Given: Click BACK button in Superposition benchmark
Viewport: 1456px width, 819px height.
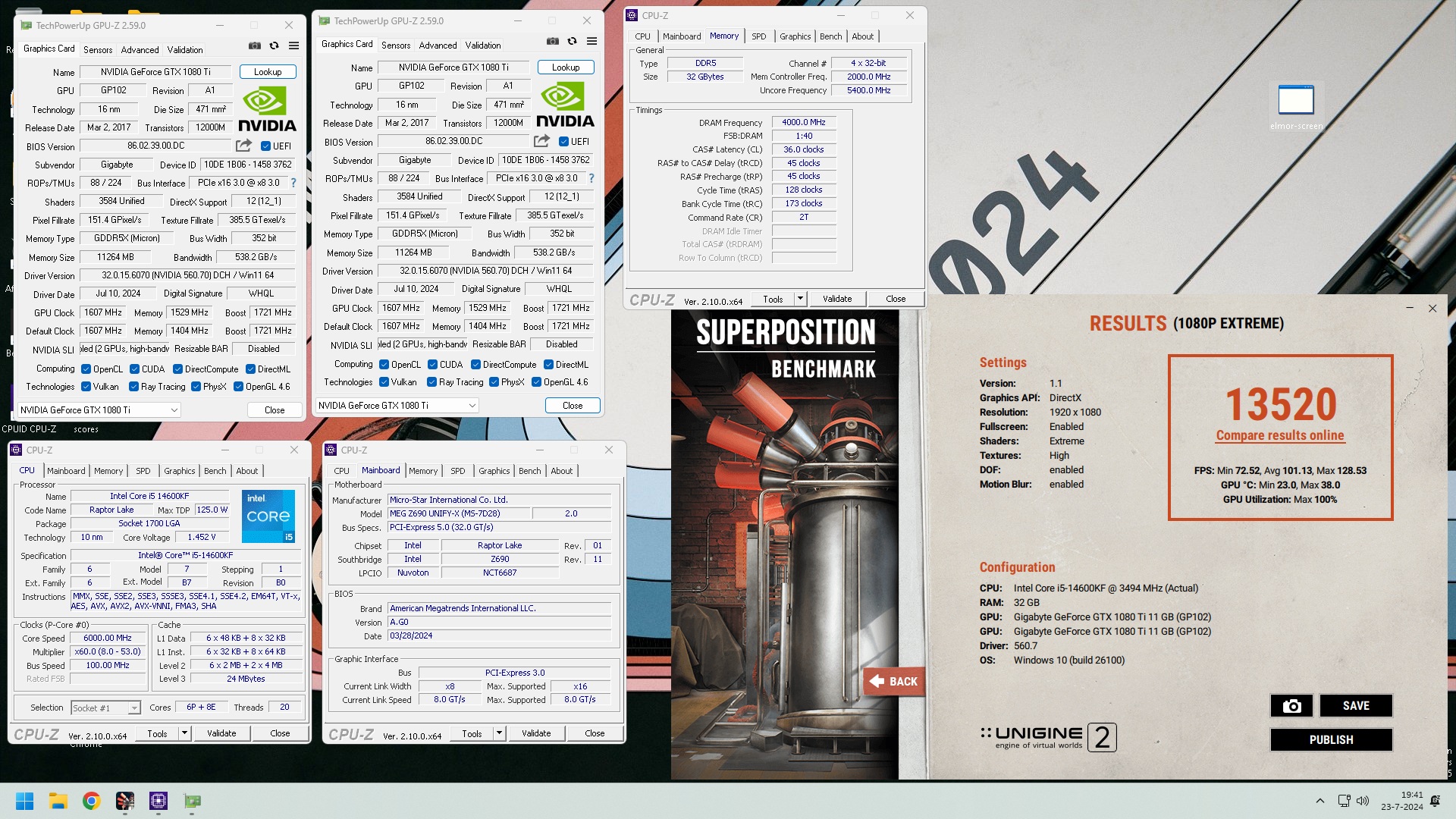Looking at the screenshot, I should click(x=893, y=681).
